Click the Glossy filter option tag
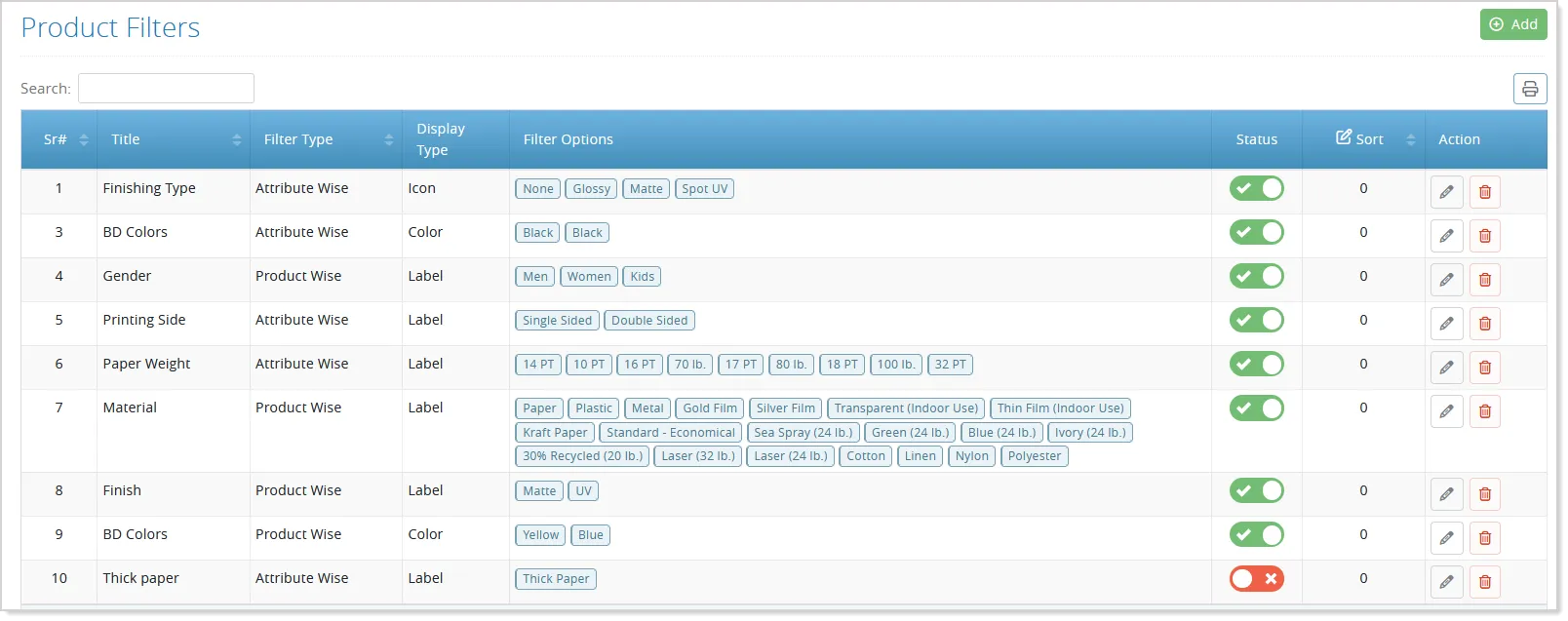Screen dimensions: 1568x621 point(591,189)
